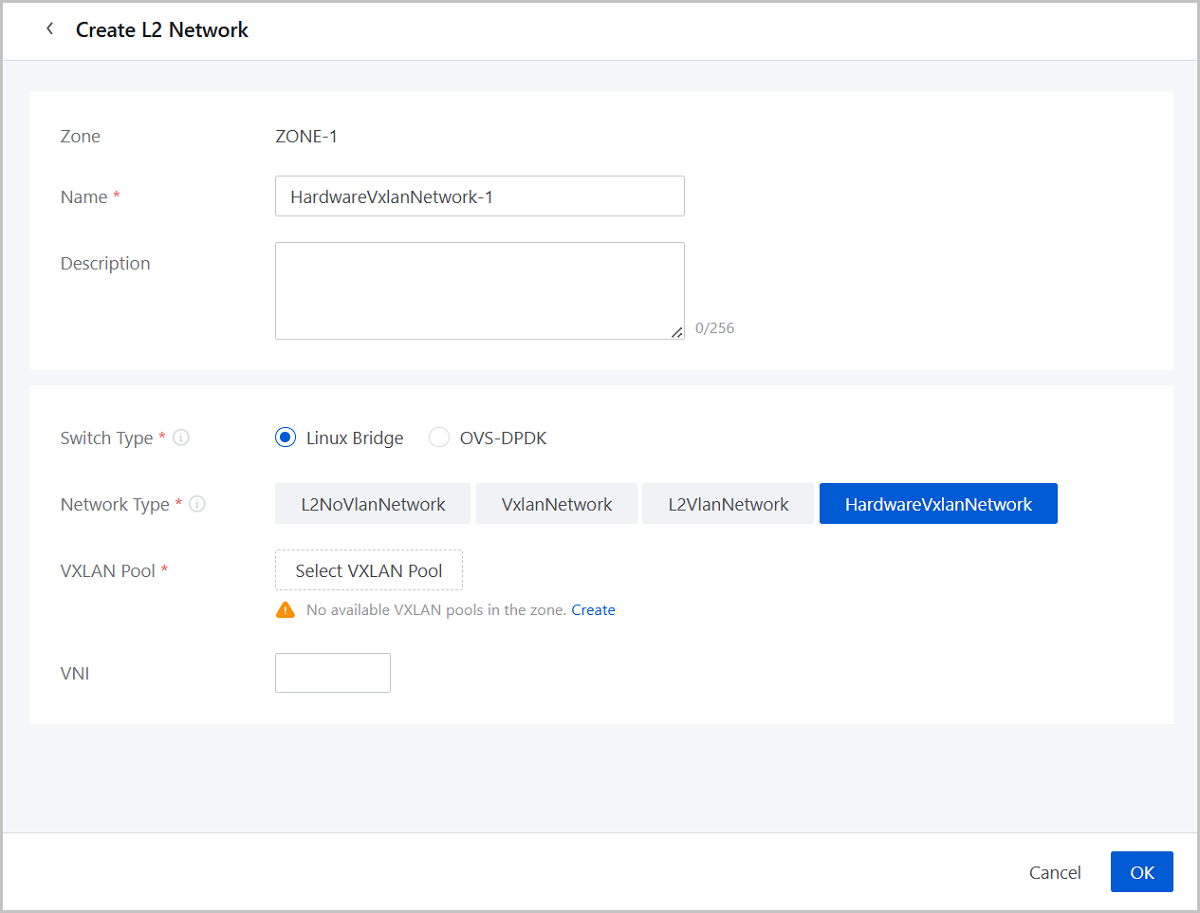Pick the L2VlanNetwork network type

pyautogui.click(x=728, y=504)
